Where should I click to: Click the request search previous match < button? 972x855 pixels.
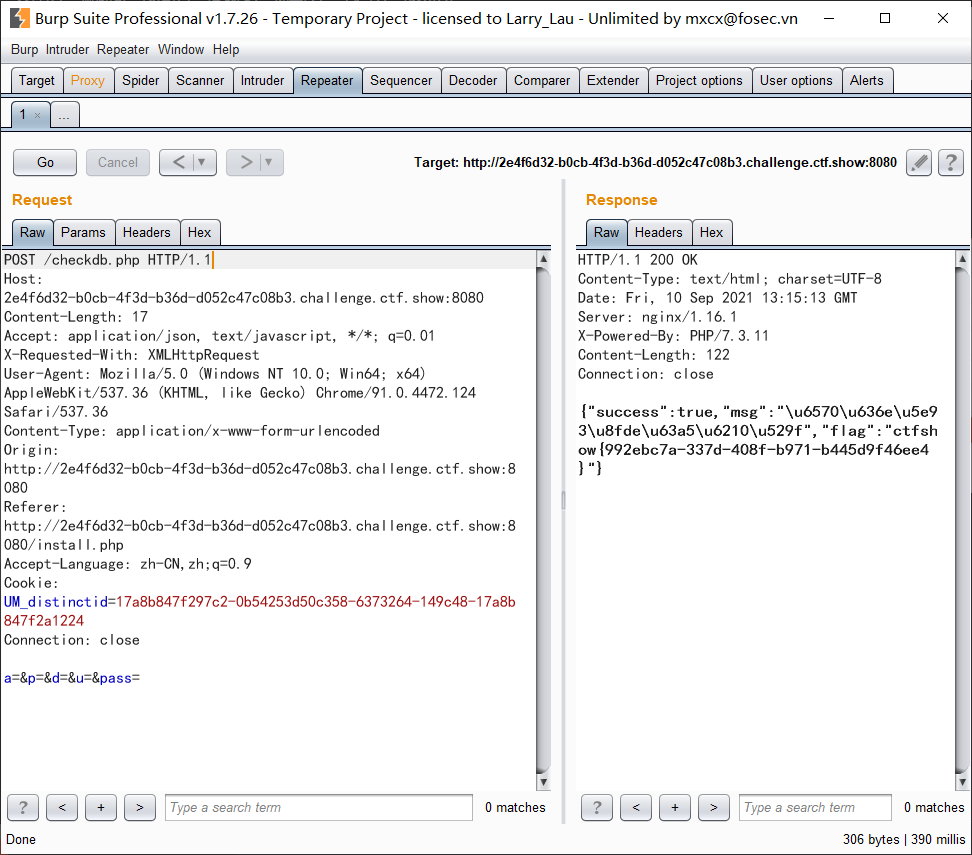[x=62, y=807]
